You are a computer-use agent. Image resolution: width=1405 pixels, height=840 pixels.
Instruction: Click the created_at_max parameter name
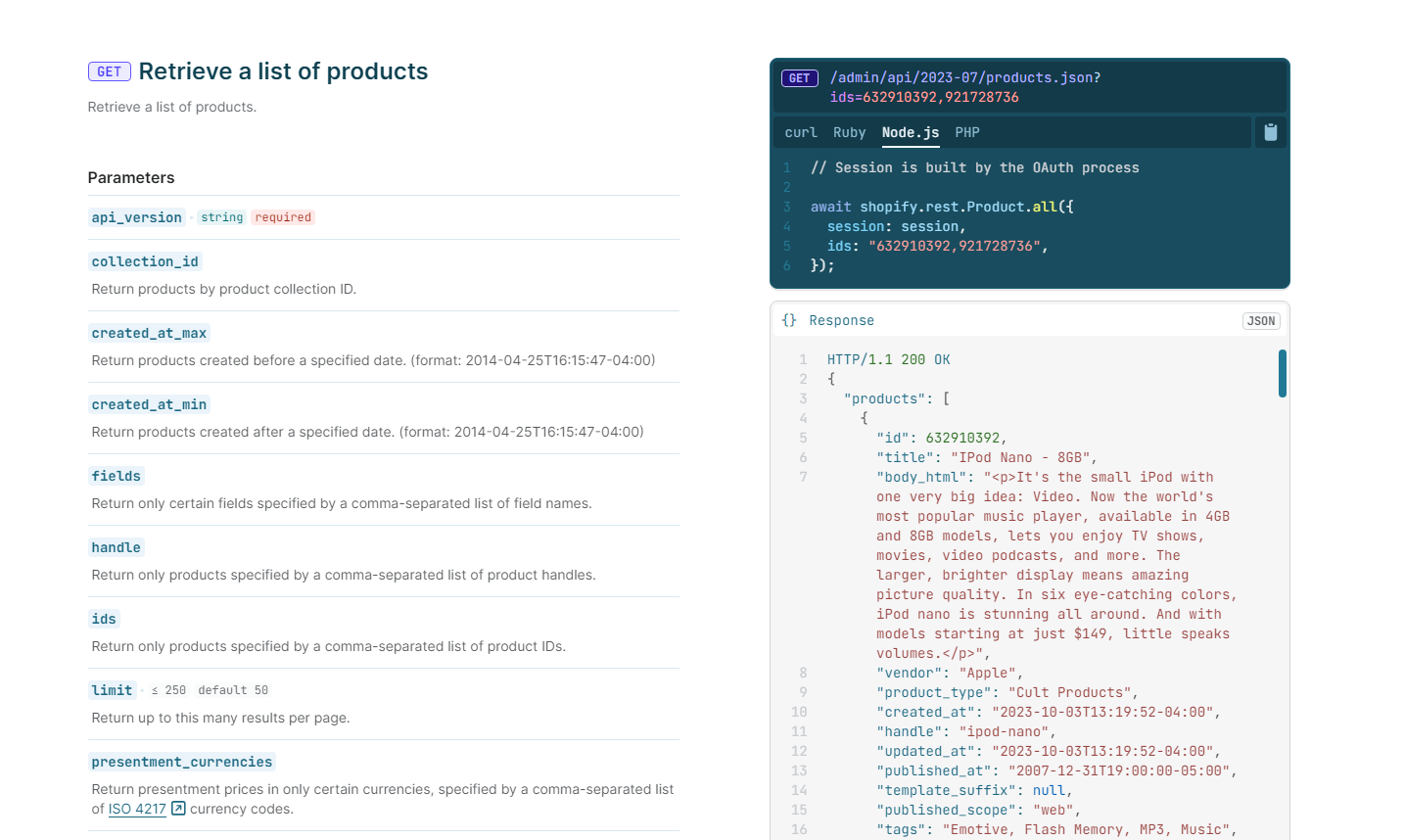(x=149, y=333)
